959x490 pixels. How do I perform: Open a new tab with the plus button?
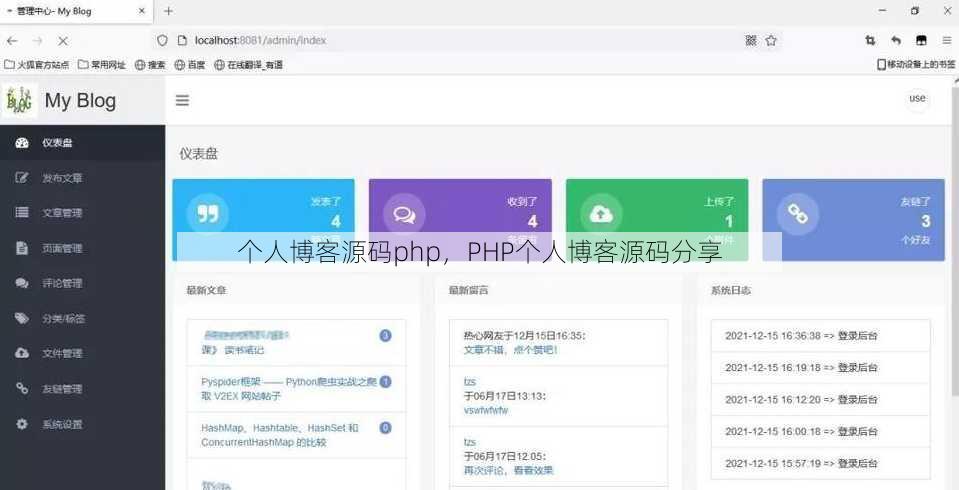coord(169,11)
